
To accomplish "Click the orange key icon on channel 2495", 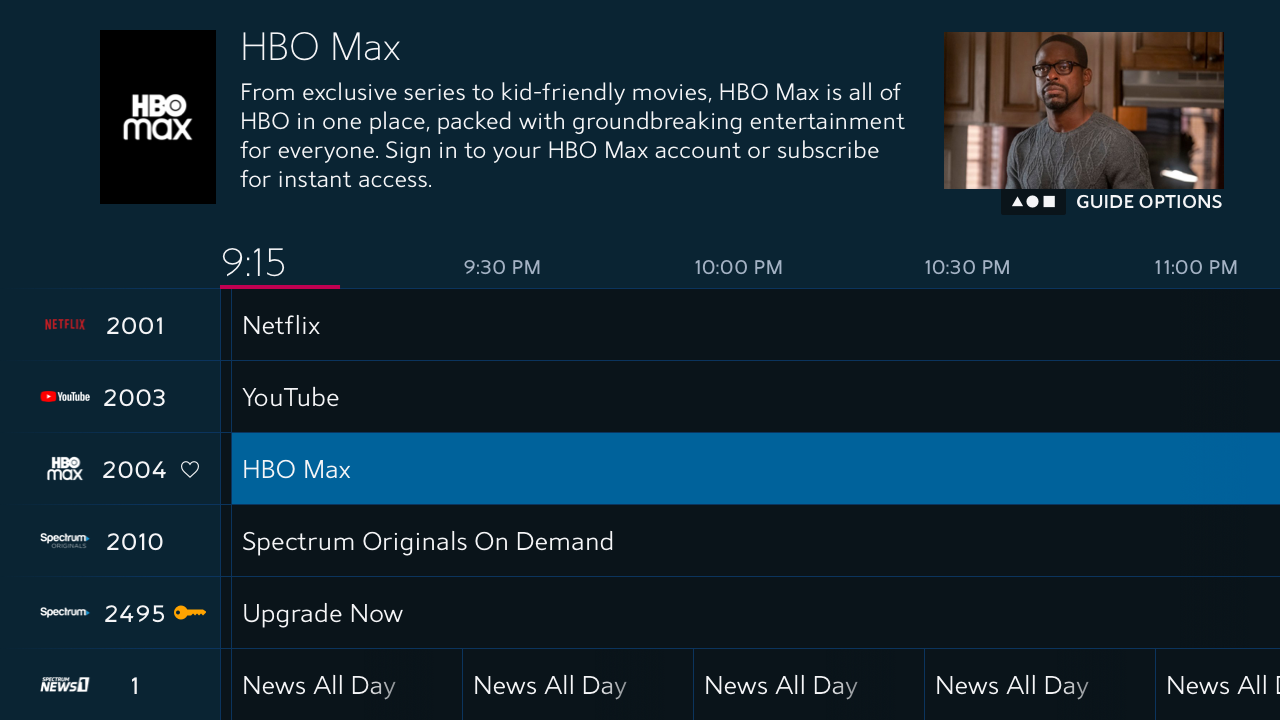I will (x=190, y=612).
